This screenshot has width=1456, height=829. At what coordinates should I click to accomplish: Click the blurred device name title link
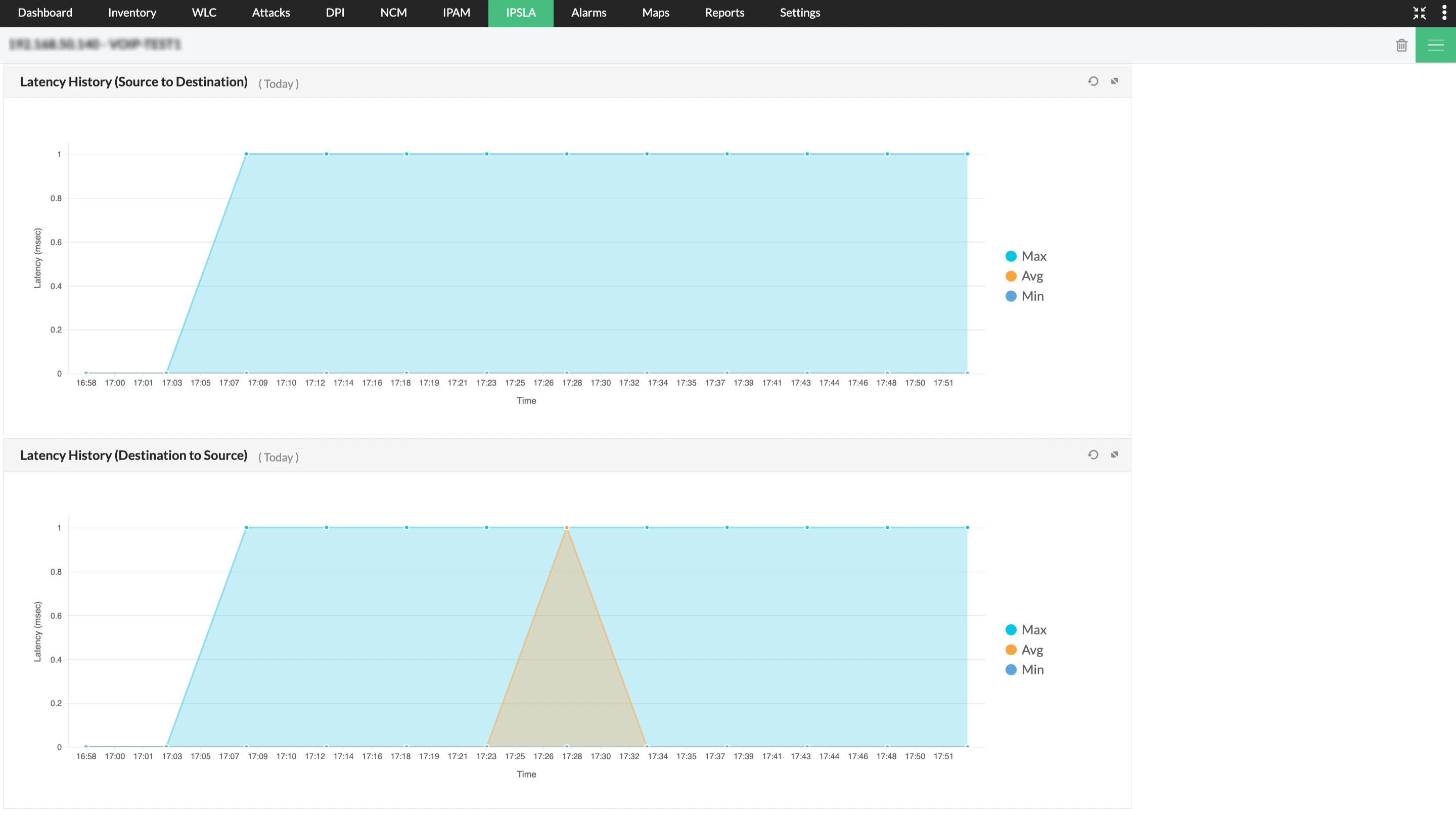(x=95, y=44)
